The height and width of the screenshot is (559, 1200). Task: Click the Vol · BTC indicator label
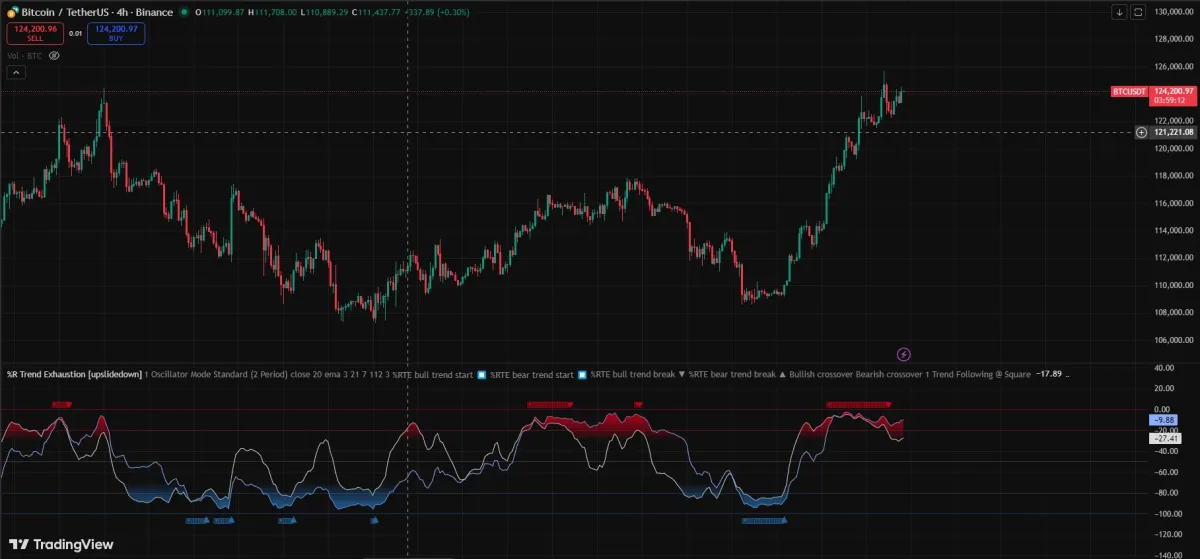tap(25, 56)
